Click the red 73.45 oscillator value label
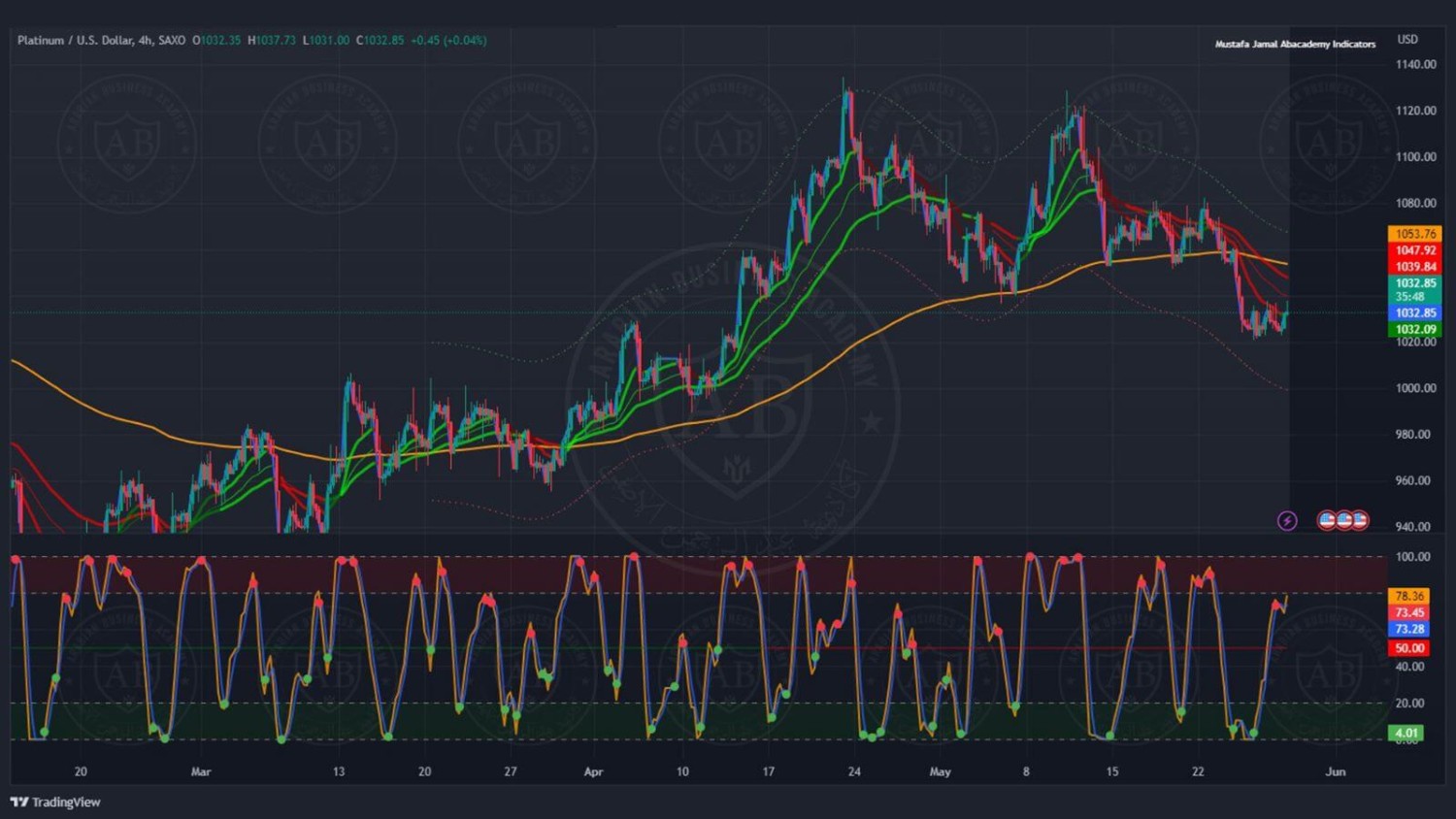 click(1408, 612)
